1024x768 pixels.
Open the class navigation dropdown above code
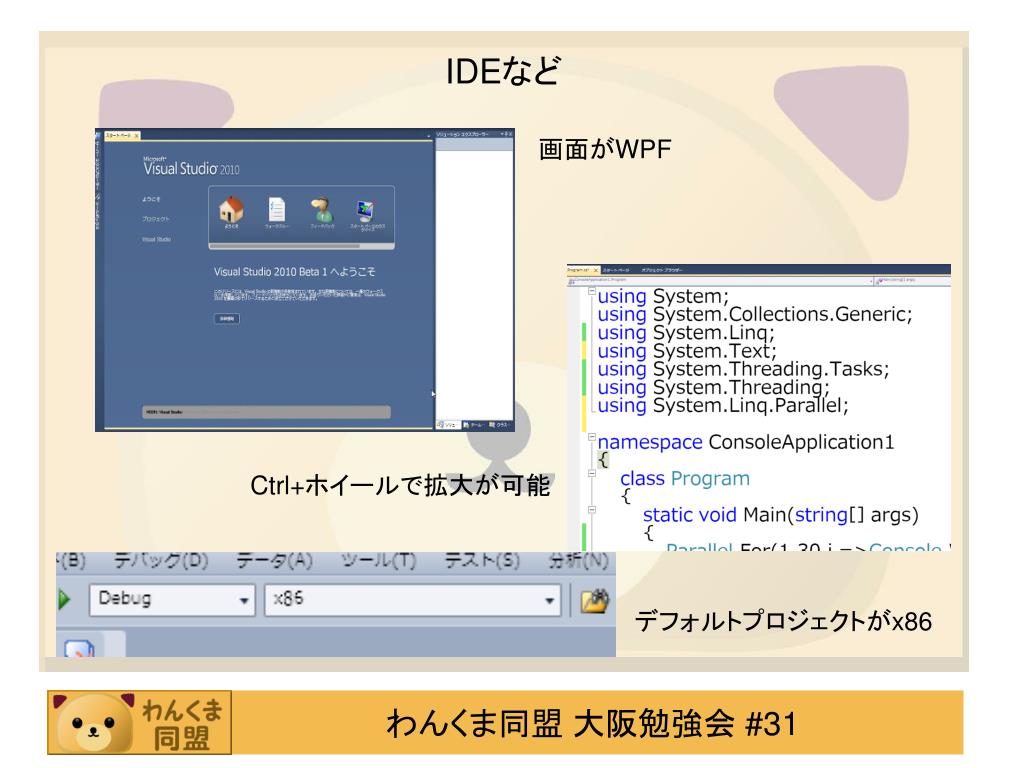721,280
